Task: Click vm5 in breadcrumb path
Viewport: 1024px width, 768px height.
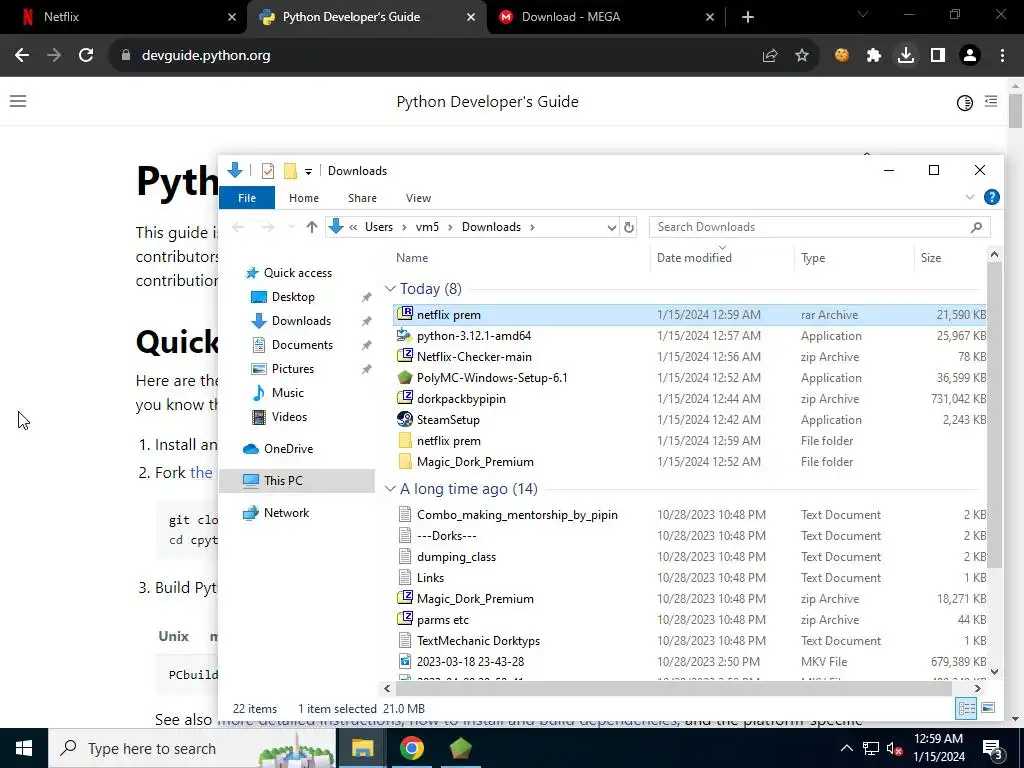Action: (427, 227)
